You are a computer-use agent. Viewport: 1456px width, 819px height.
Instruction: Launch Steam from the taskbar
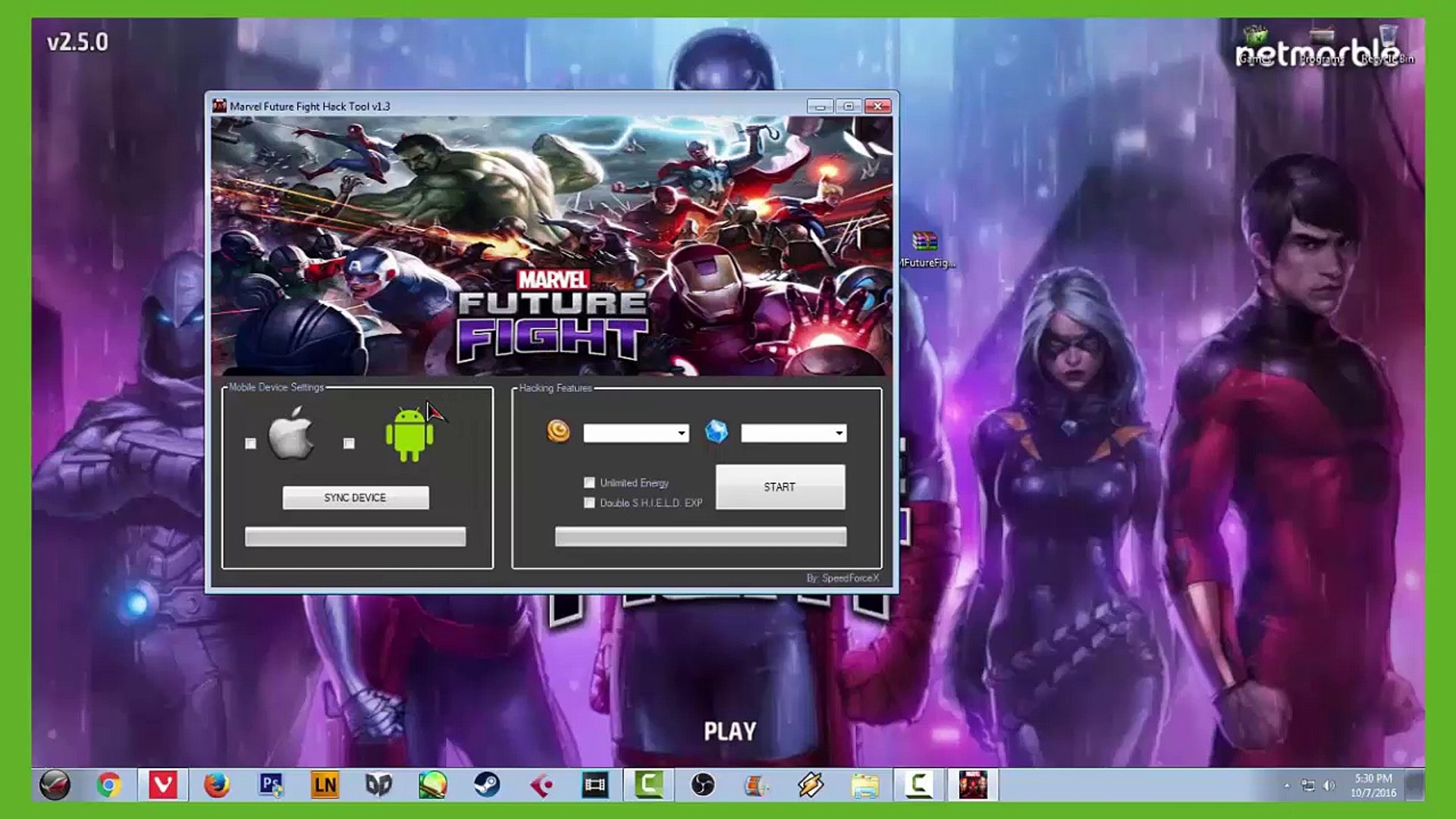click(487, 786)
